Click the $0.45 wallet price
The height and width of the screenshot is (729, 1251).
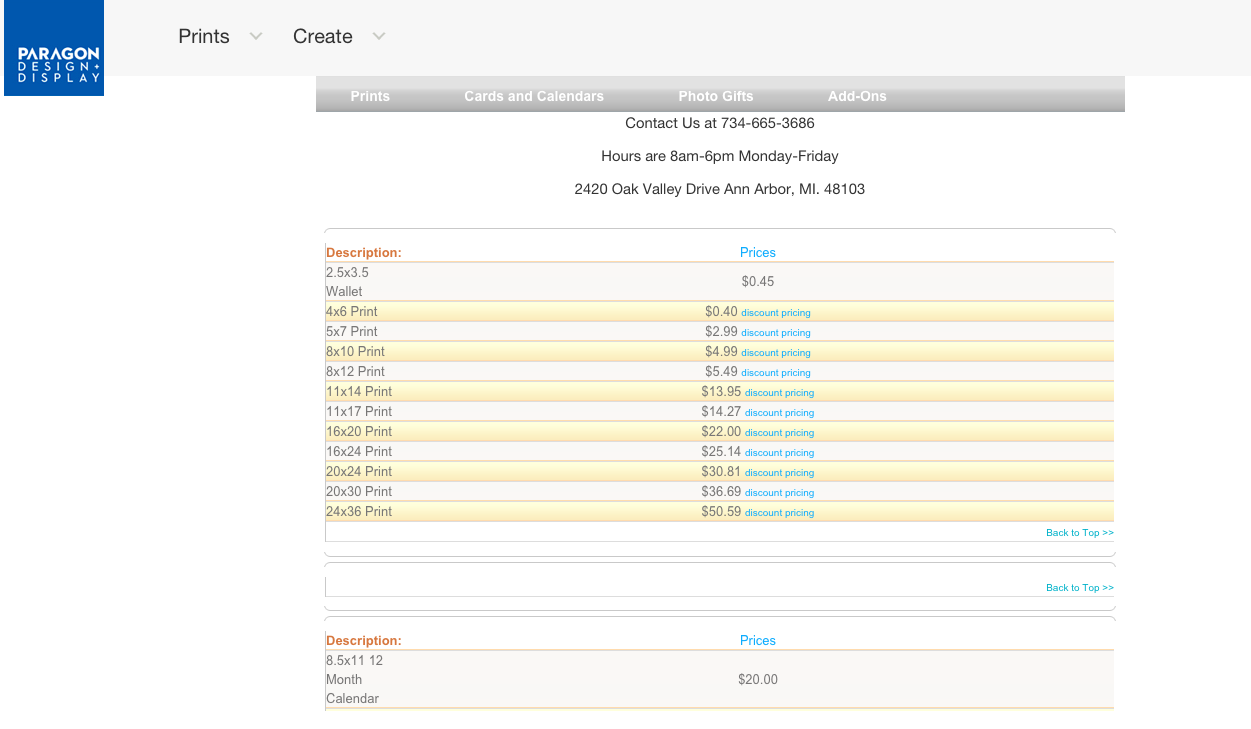(758, 282)
